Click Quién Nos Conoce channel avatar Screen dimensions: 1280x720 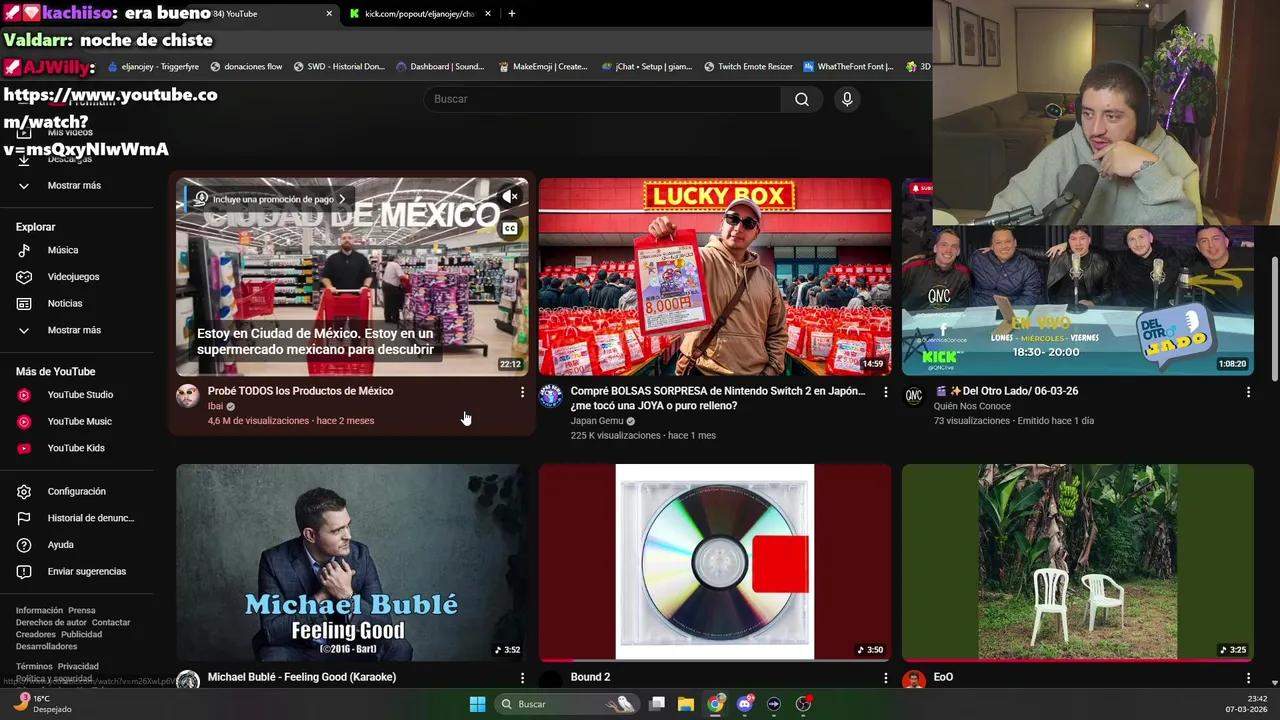tap(914, 396)
